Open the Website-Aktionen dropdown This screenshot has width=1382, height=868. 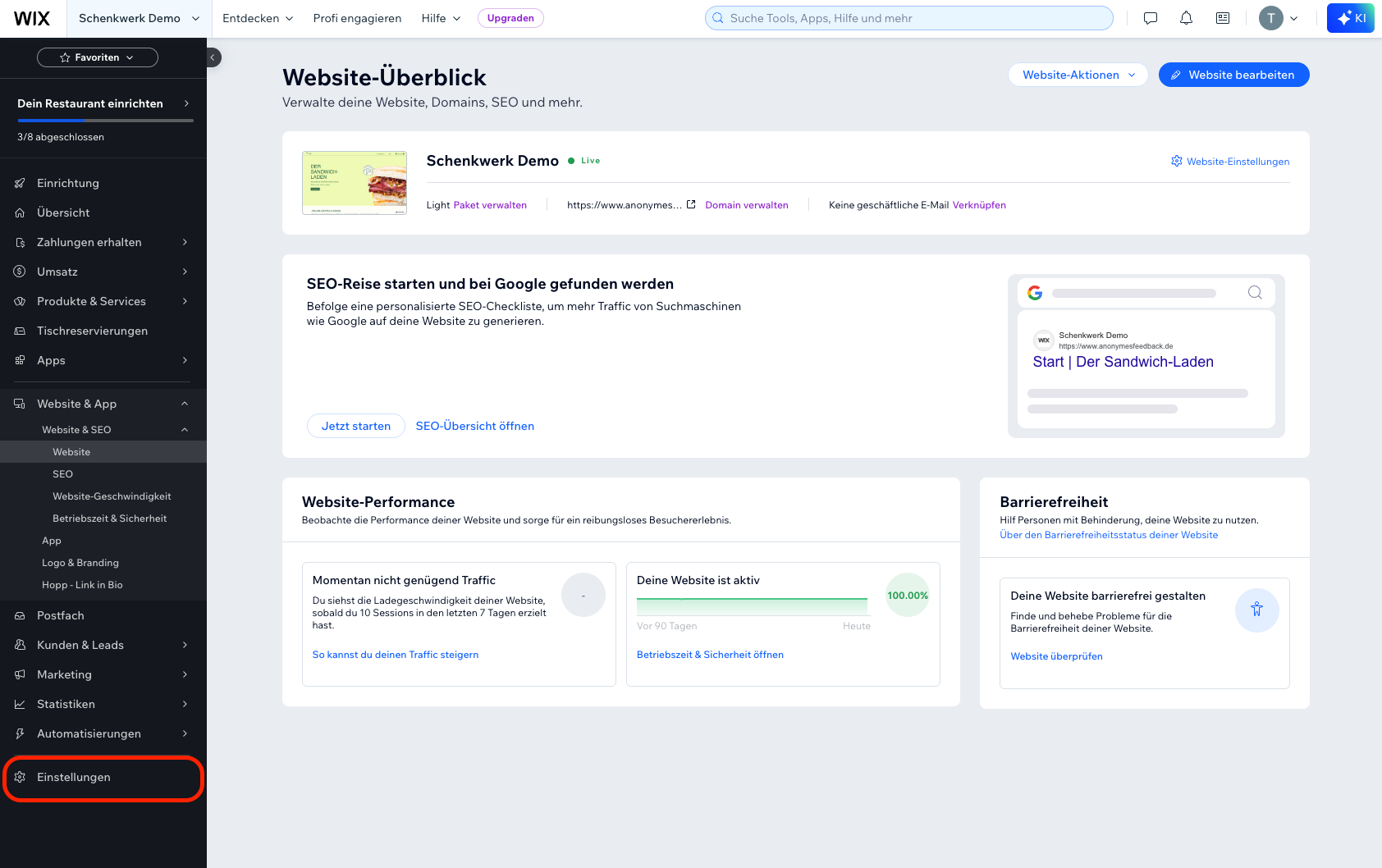point(1078,75)
